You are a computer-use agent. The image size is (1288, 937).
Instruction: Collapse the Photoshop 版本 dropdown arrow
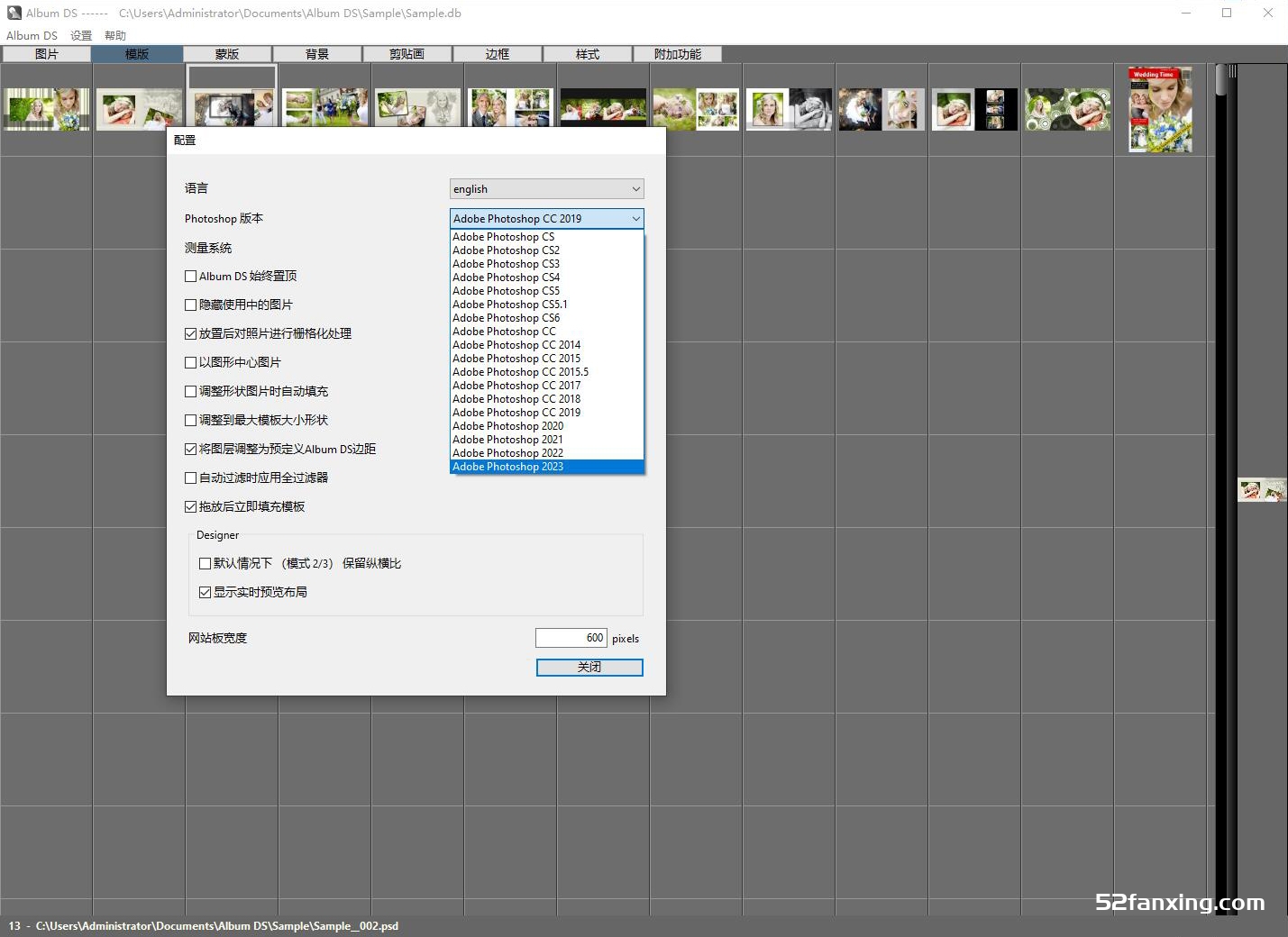point(636,219)
